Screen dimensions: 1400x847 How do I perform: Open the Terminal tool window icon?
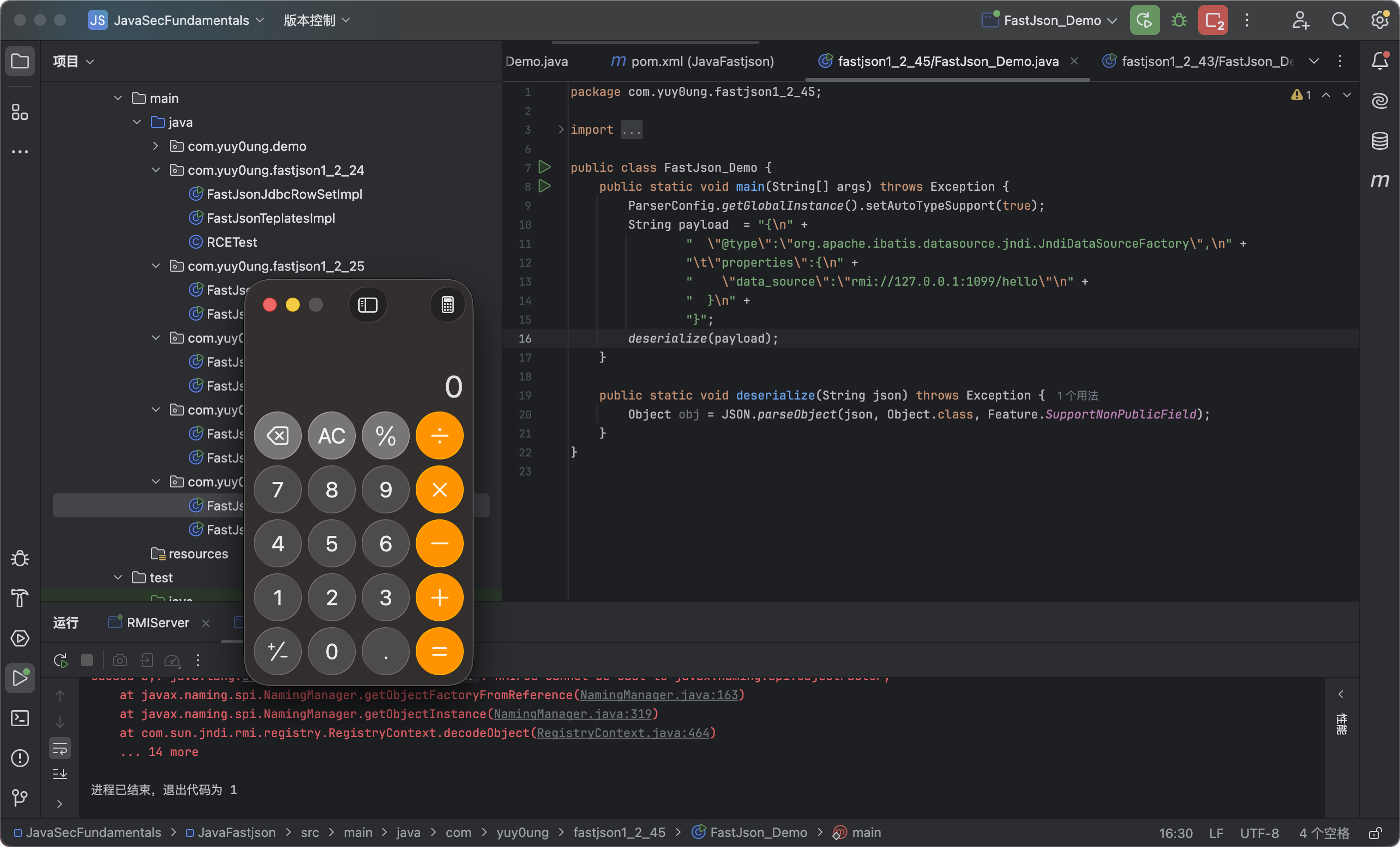click(x=20, y=718)
